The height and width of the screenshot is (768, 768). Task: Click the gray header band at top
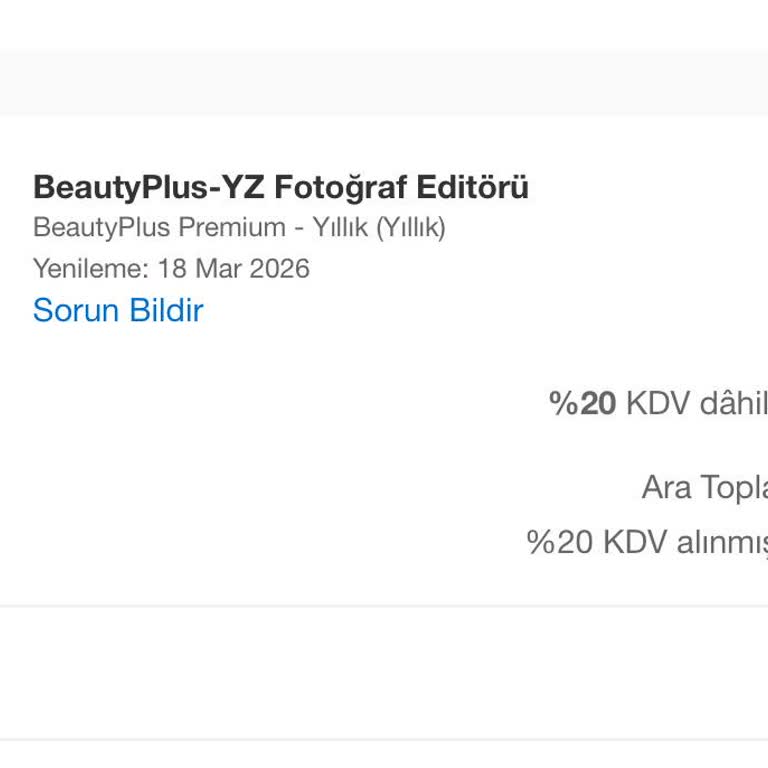(384, 82)
